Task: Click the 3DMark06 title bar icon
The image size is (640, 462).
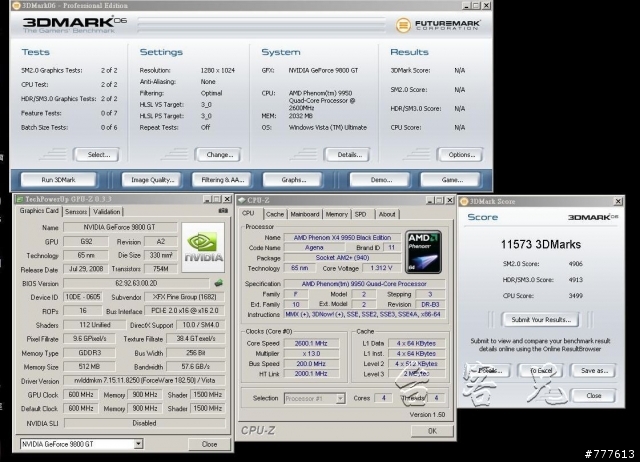Action: 16,5
